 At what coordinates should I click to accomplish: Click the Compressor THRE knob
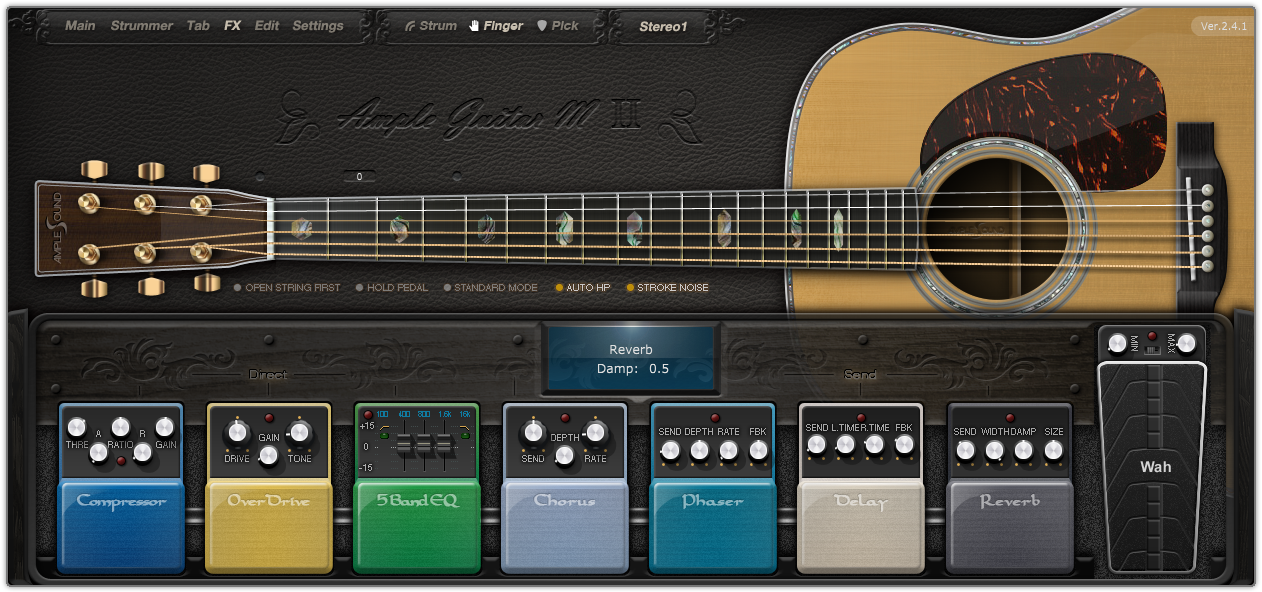pos(76,429)
